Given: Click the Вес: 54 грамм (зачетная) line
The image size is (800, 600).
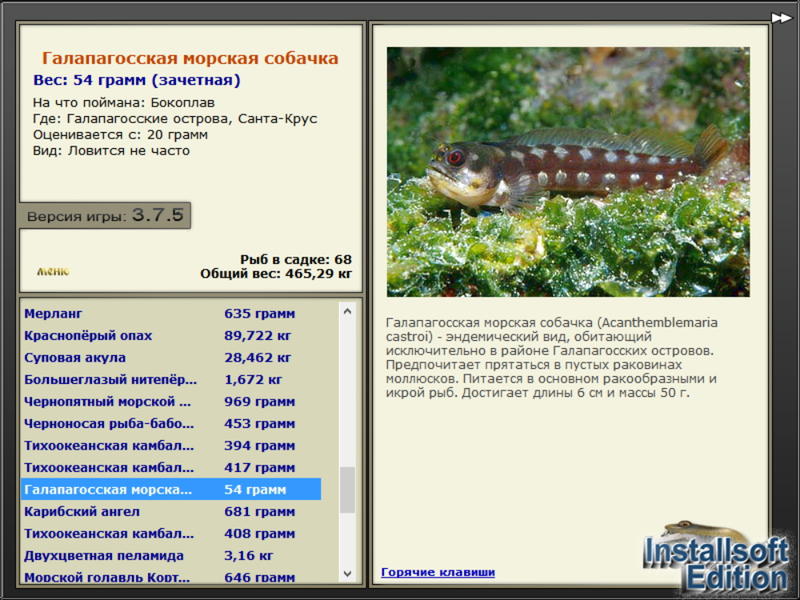Looking at the screenshot, I should pyautogui.click(x=137, y=80).
